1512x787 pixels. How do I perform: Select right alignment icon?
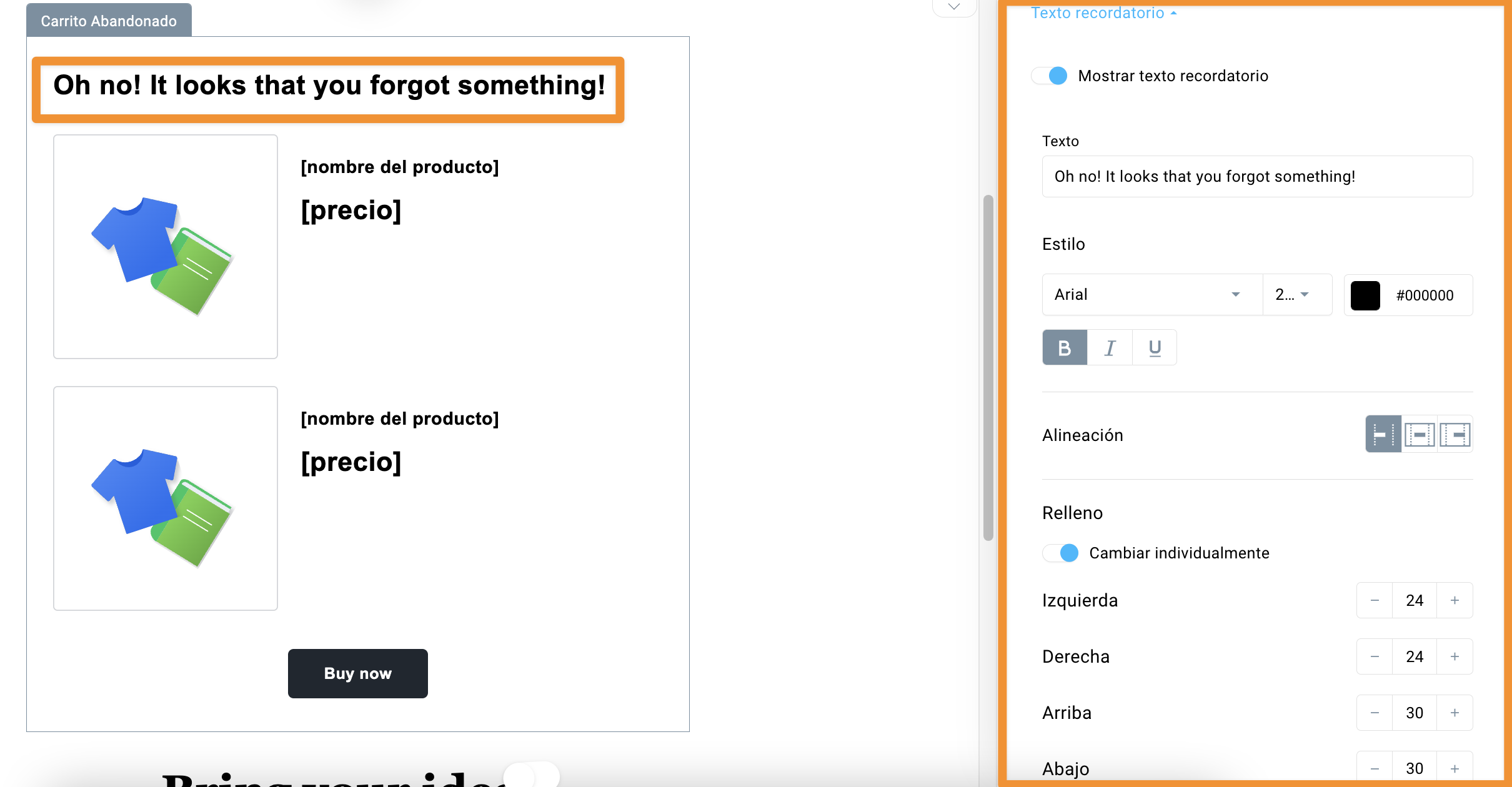coord(1455,434)
